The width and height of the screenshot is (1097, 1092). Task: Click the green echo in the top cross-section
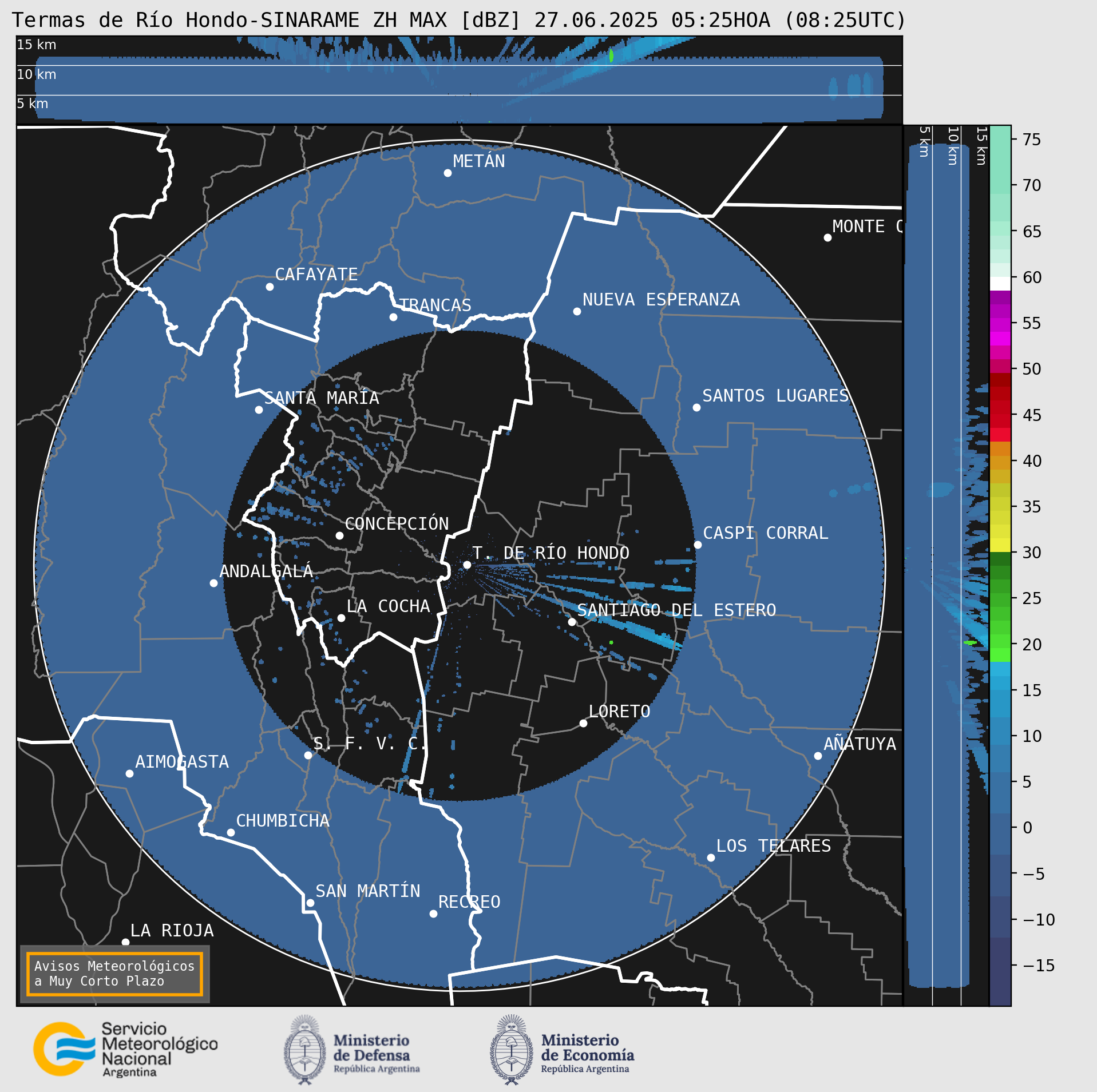(611, 55)
